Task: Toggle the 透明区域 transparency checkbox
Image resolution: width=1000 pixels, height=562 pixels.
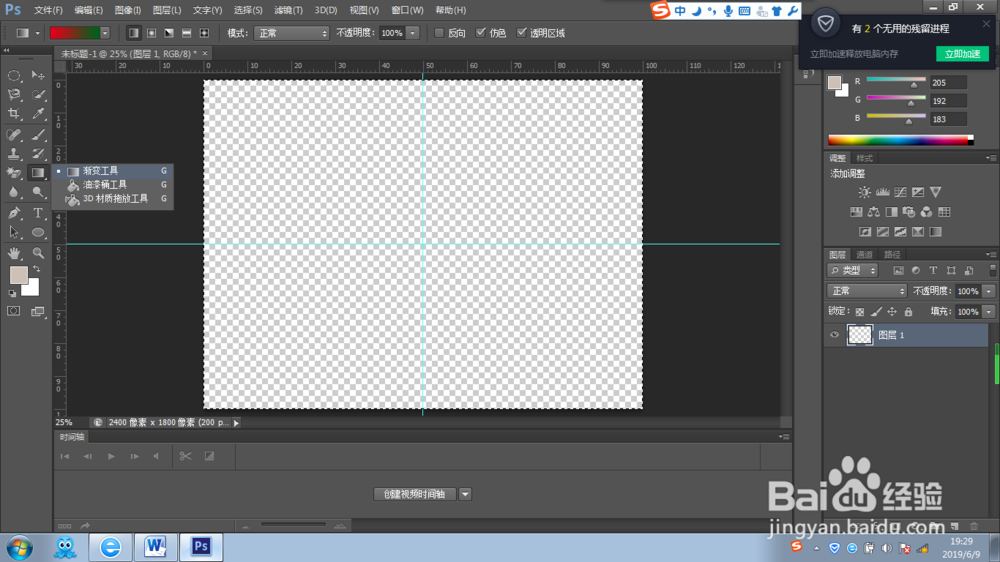Action: point(521,33)
